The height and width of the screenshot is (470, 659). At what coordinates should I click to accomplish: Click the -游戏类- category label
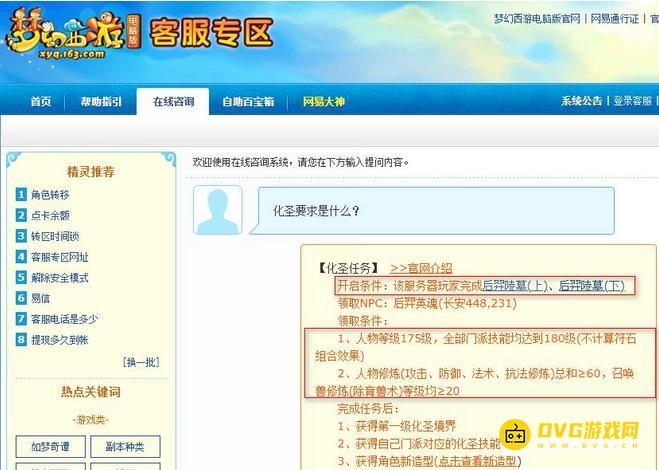(x=91, y=420)
